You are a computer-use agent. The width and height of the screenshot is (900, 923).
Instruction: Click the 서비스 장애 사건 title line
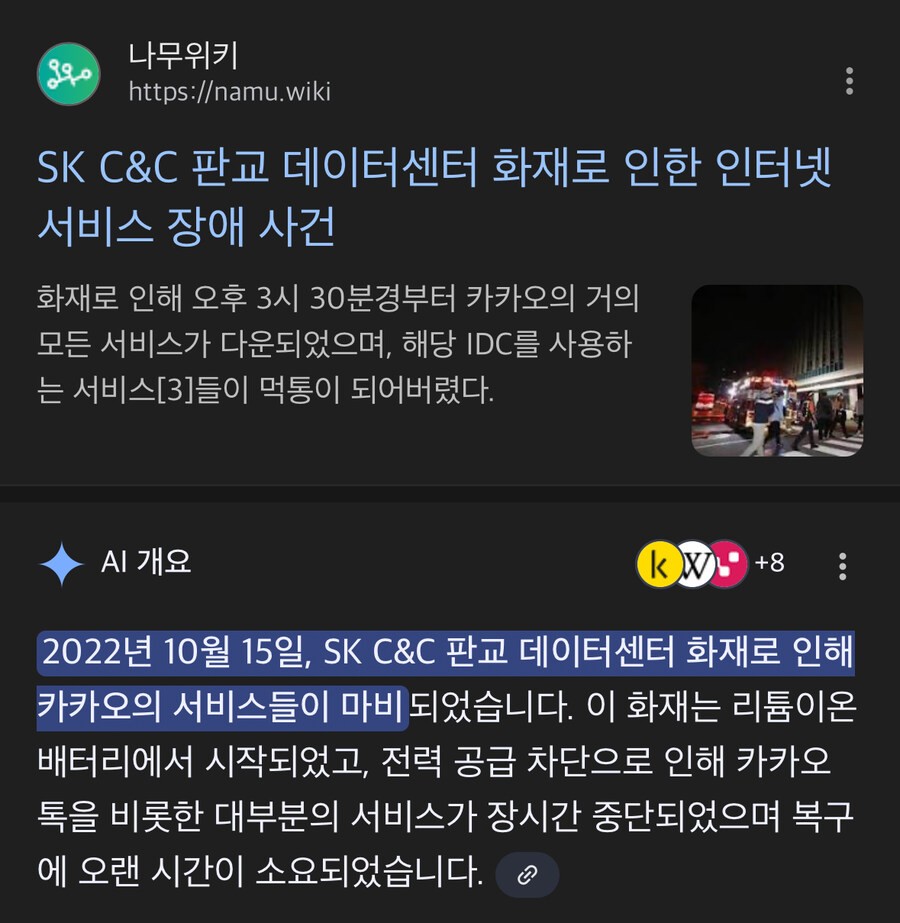(186, 226)
